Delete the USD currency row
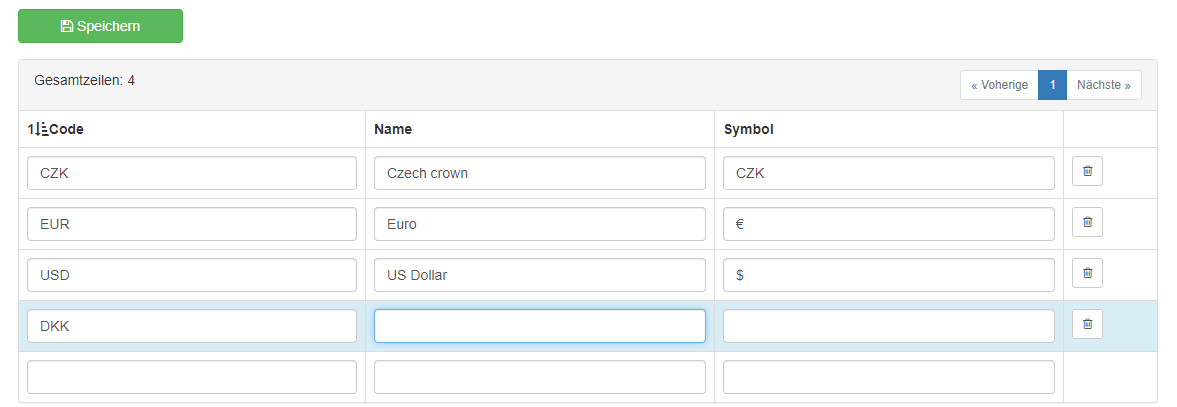The image size is (1177, 407). 1087,273
